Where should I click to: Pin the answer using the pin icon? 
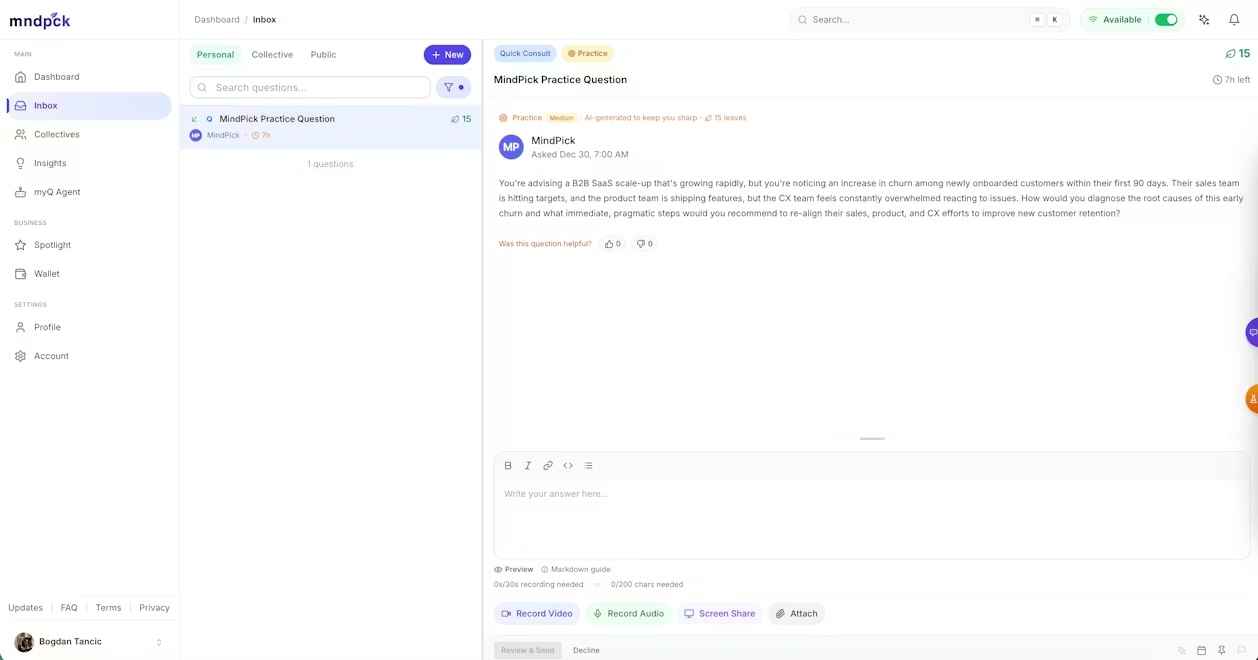coord(1221,650)
